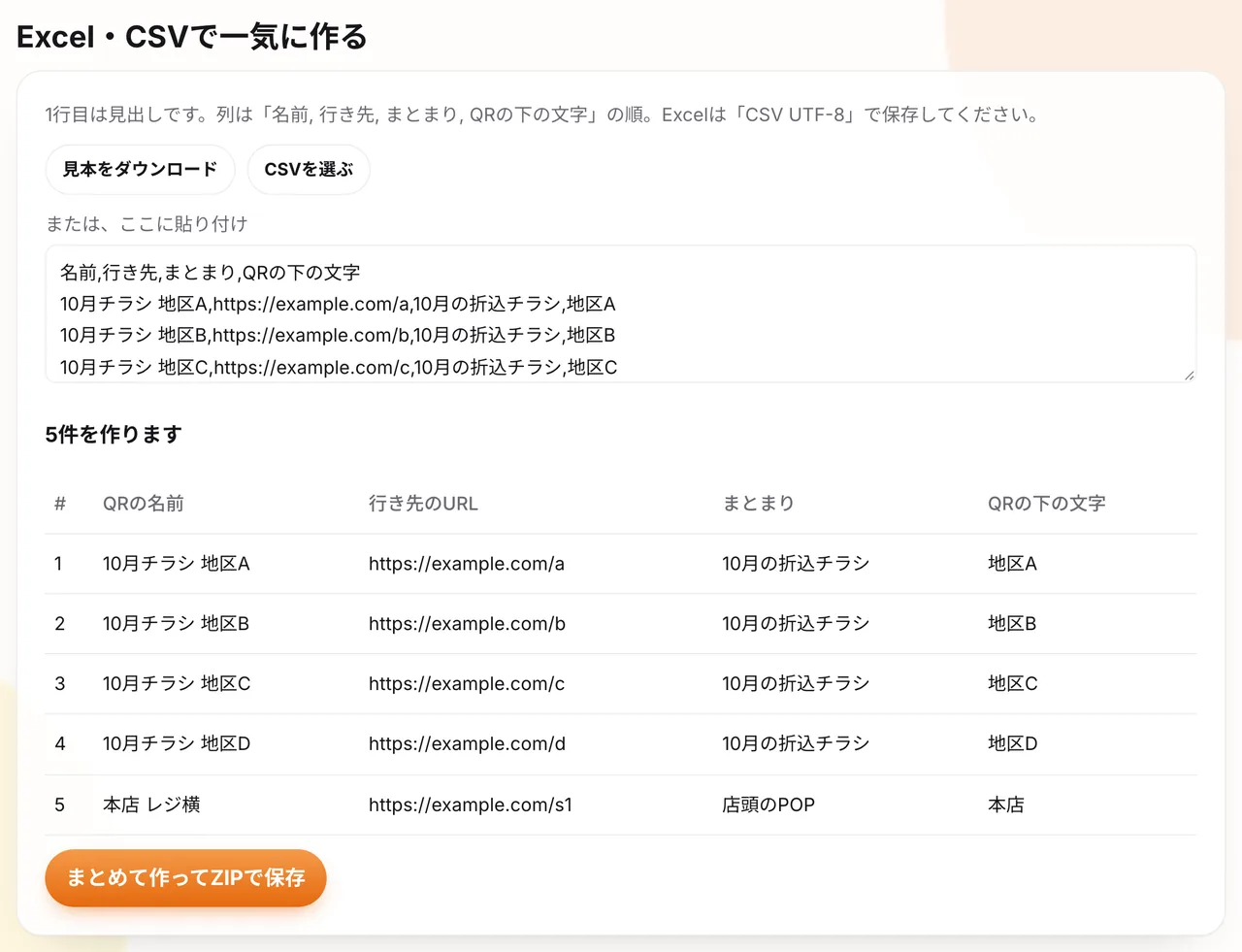
Task: Click the 店頭のPOP group cell
Action: 768,804
